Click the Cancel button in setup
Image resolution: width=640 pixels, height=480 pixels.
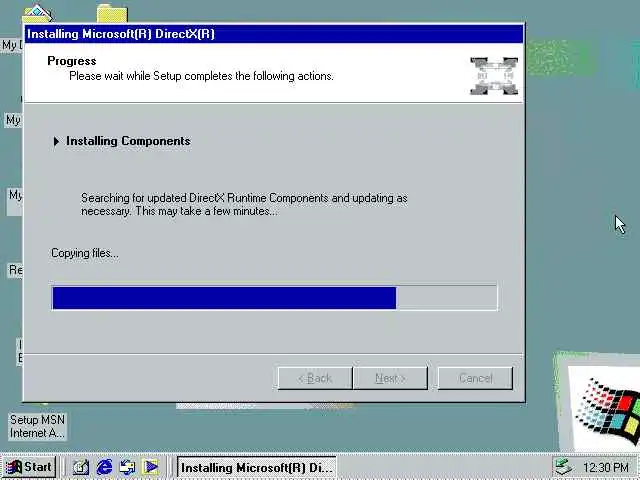click(x=475, y=378)
